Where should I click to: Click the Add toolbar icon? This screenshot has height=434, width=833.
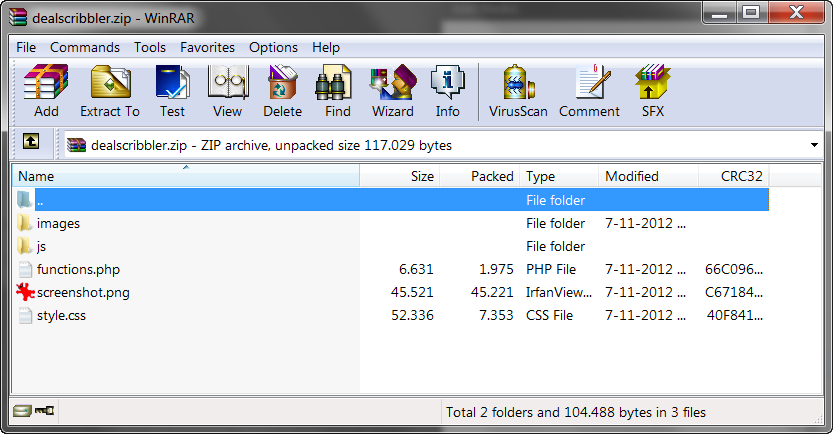point(46,91)
